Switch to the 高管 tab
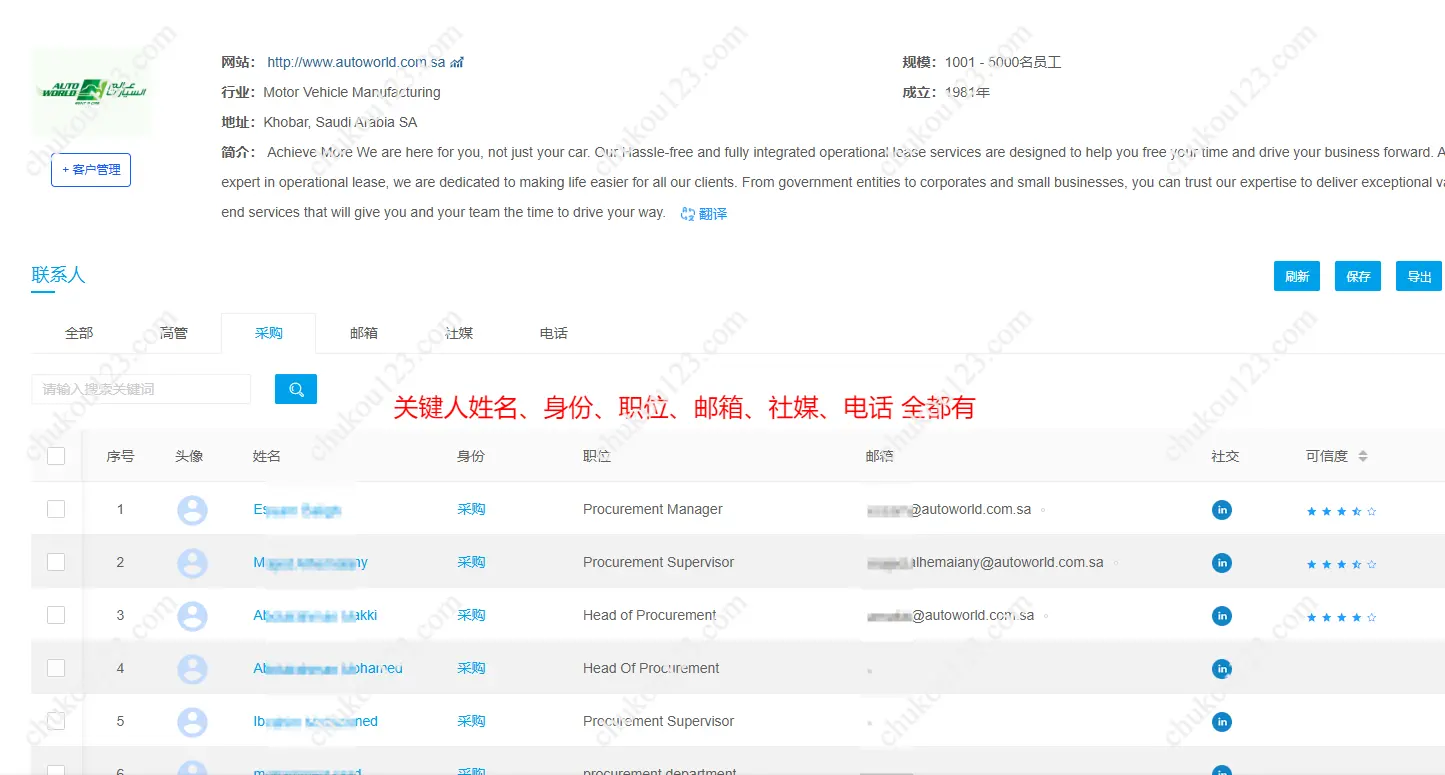 (x=173, y=333)
